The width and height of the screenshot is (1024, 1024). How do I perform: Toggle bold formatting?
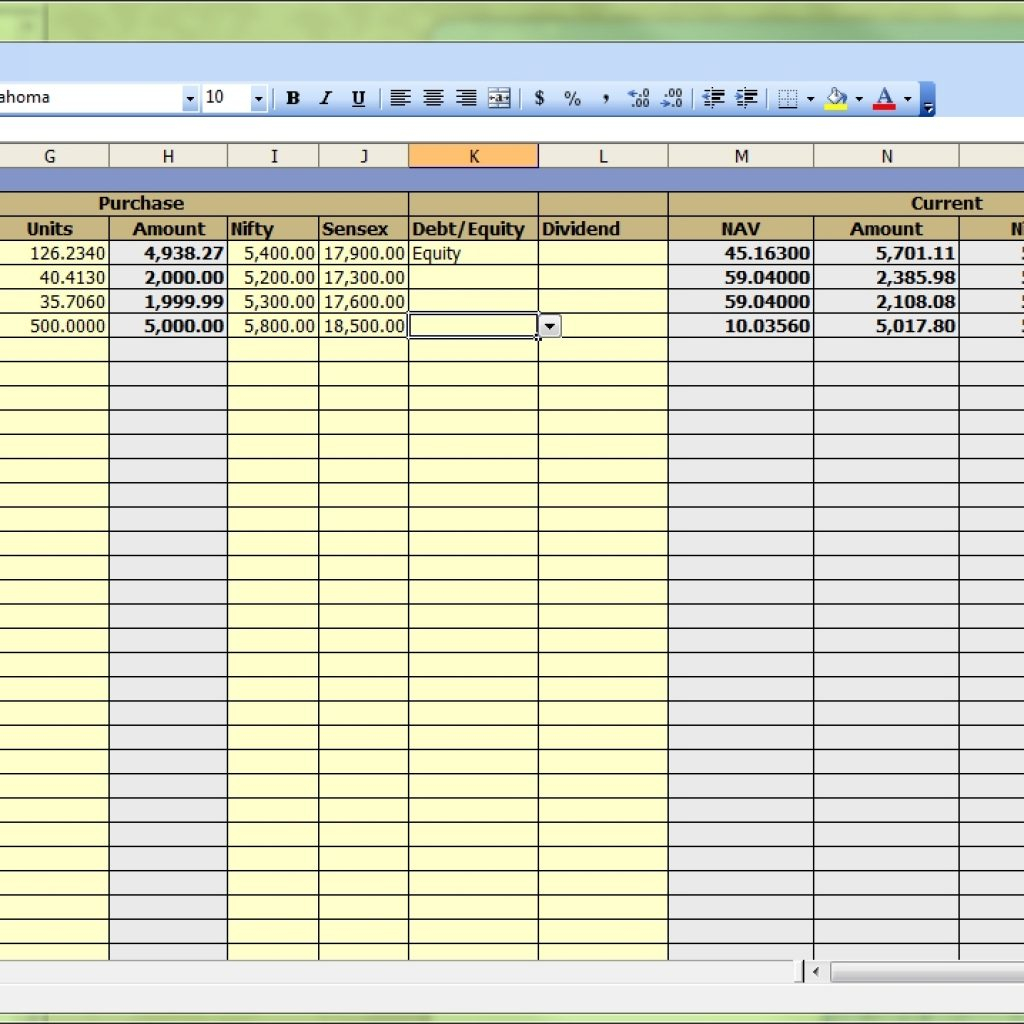click(293, 98)
